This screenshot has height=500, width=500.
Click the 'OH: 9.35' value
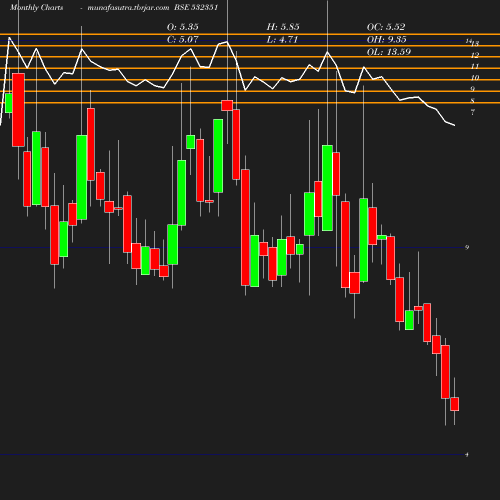pyautogui.click(x=387, y=39)
